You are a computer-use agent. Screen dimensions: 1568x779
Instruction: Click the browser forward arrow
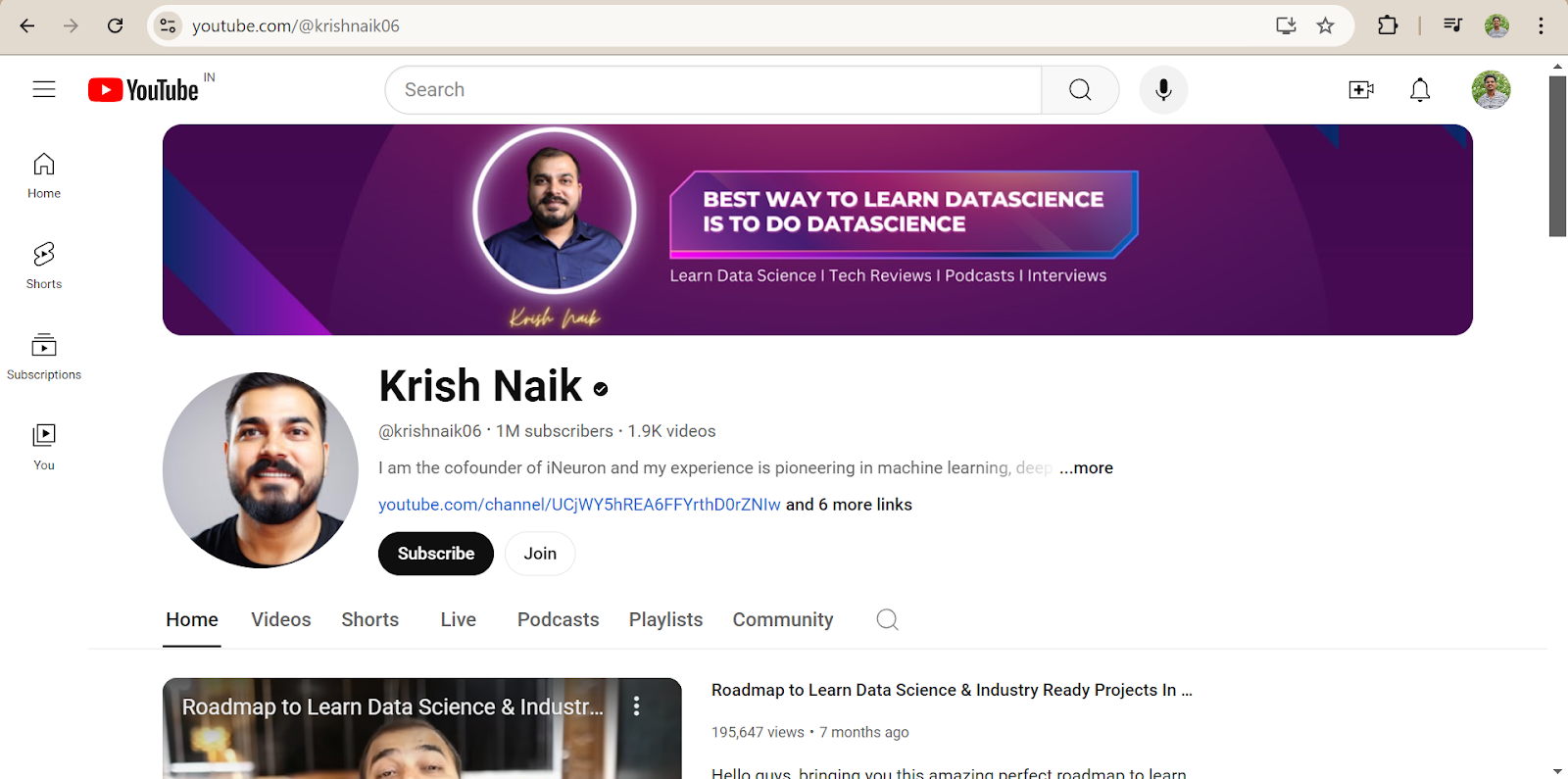point(71,25)
